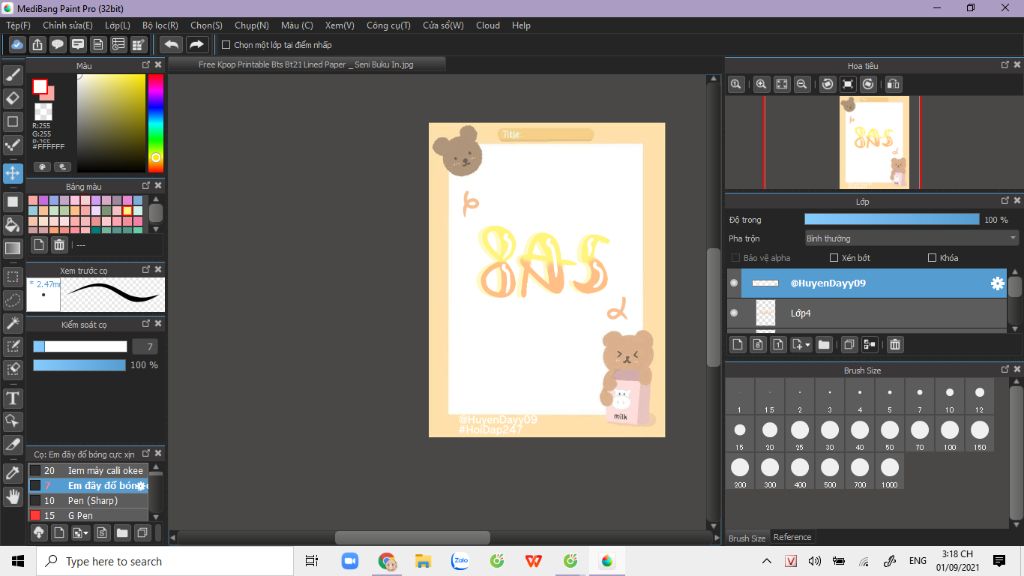The width and height of the screenshot is (1024, 576).
Task: Toggle the Khóa lock checkbox
Action: click(x=932, y=258)
